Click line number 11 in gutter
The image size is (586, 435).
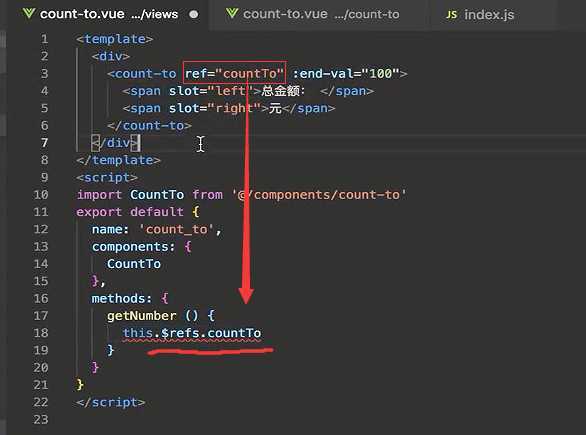[x=41, y=212]
